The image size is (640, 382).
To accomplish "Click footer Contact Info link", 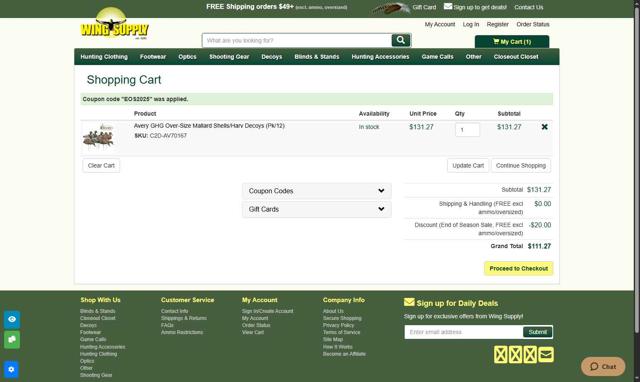I will coord(174,311).
